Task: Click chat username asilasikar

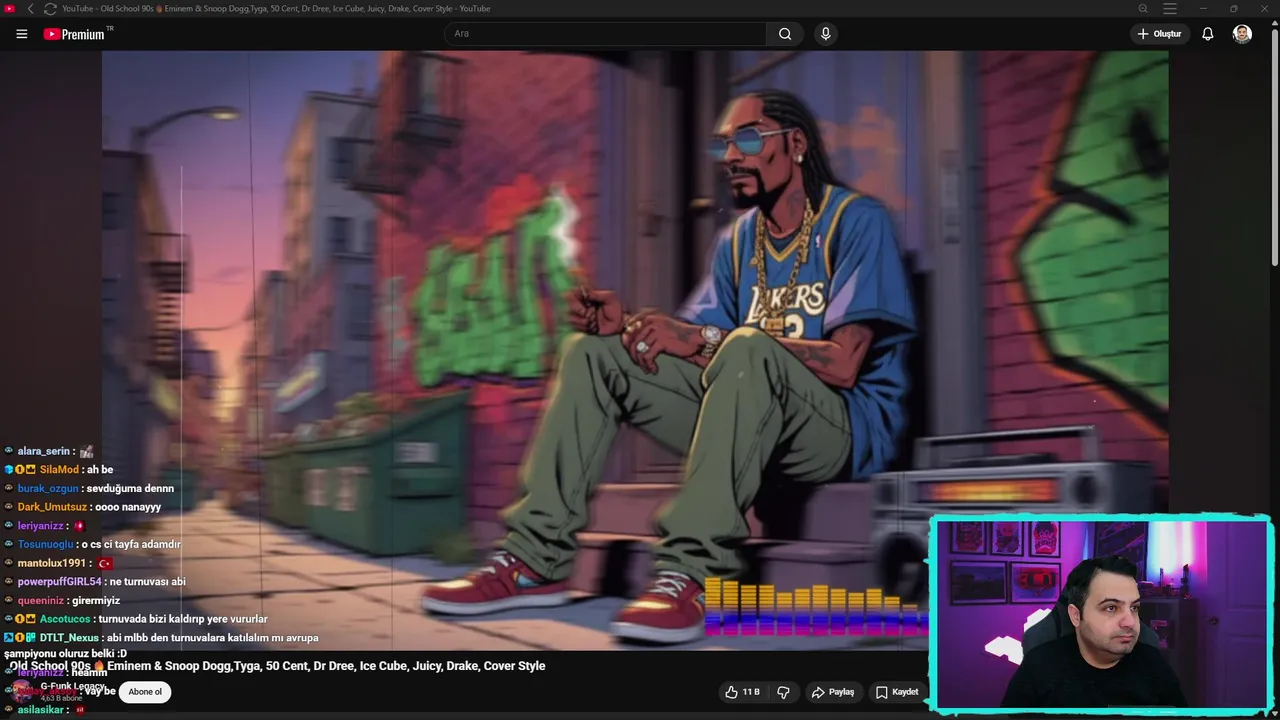Action: pyautogui.click(x=41, y=710)
